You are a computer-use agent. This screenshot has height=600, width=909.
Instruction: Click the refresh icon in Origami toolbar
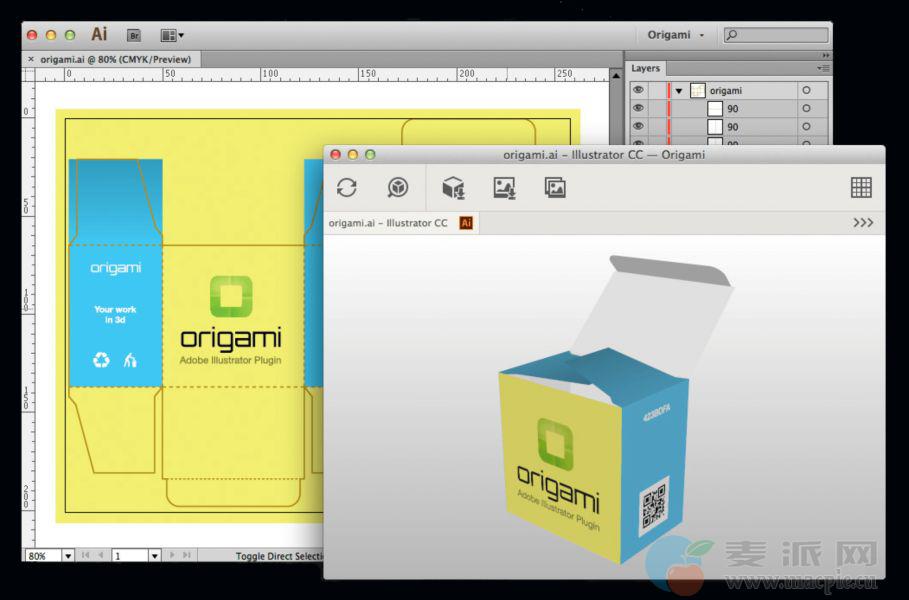(347, 187)
